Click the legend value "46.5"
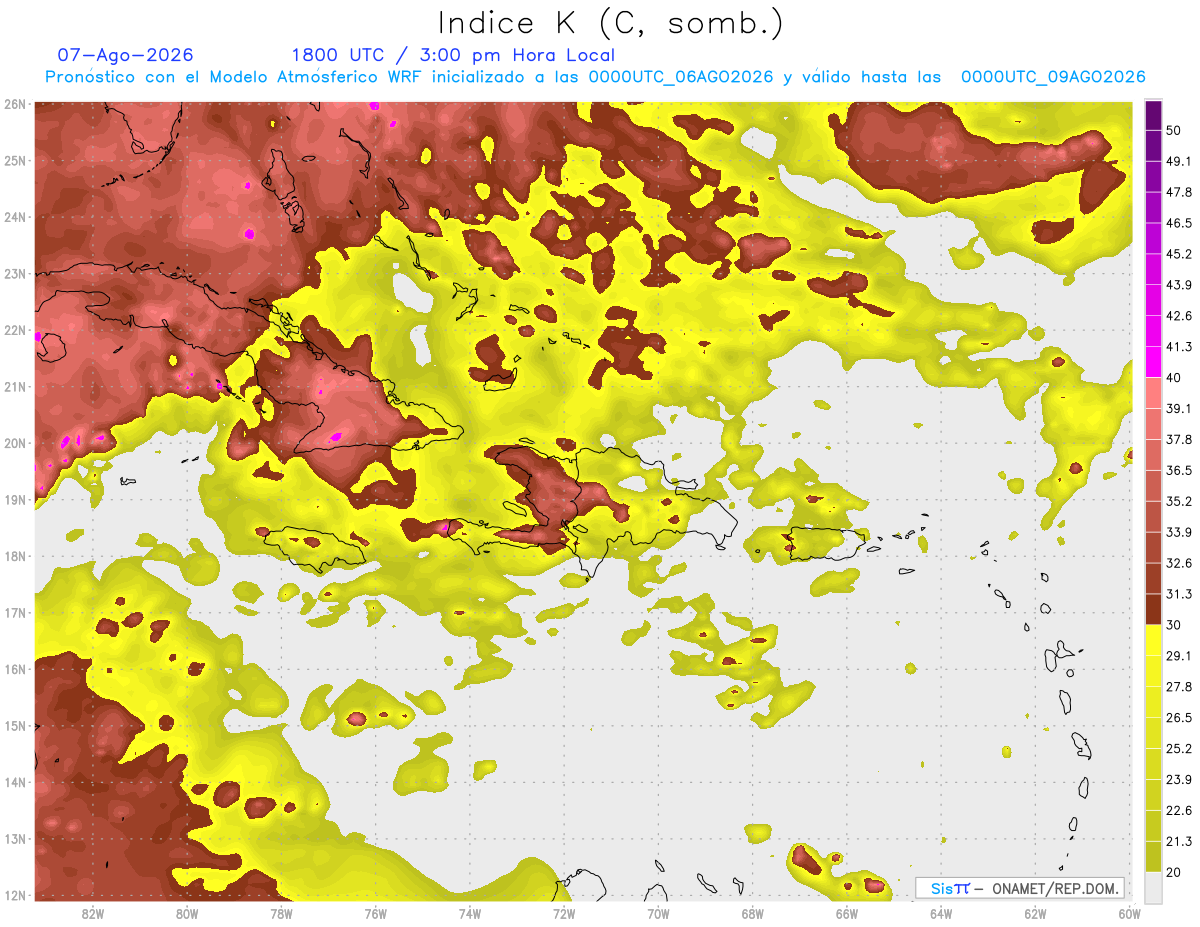 point(1179,223)
